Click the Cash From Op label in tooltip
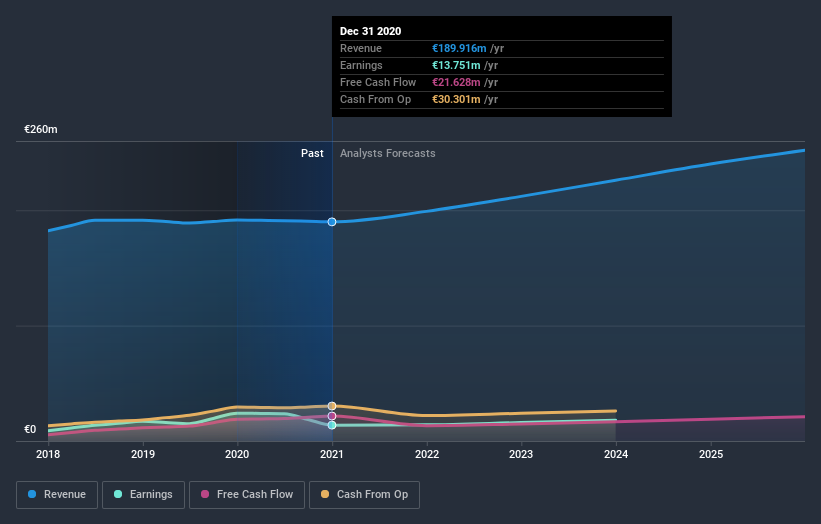The width and height of the screenshot is (821, 524). 375,99
